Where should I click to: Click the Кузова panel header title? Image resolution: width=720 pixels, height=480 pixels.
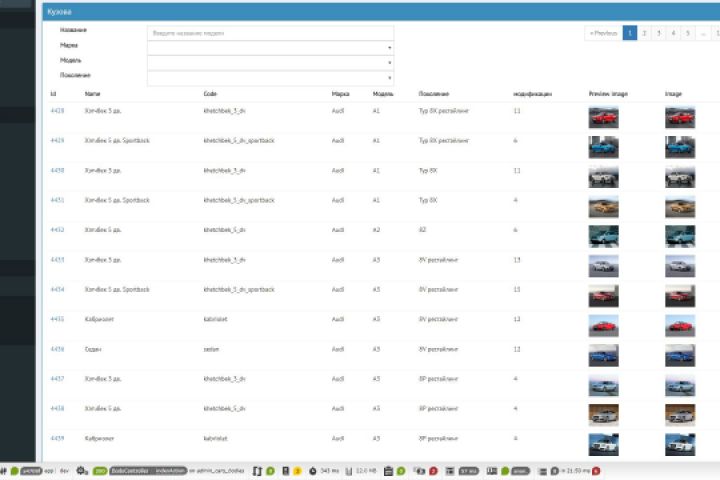click(x=59, y=12)
